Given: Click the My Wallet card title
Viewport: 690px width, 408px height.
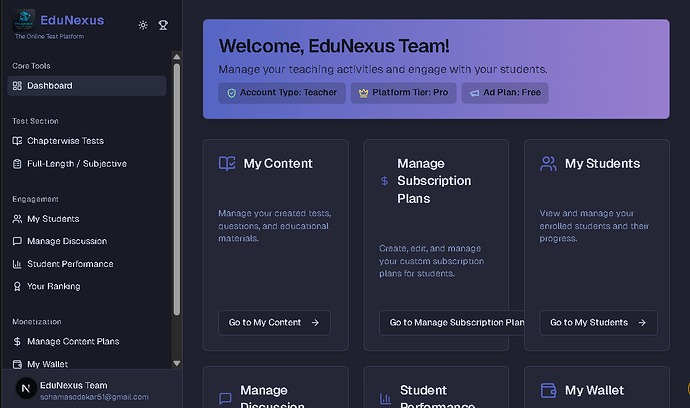Looking at the screenshot, I should (595, 390).
